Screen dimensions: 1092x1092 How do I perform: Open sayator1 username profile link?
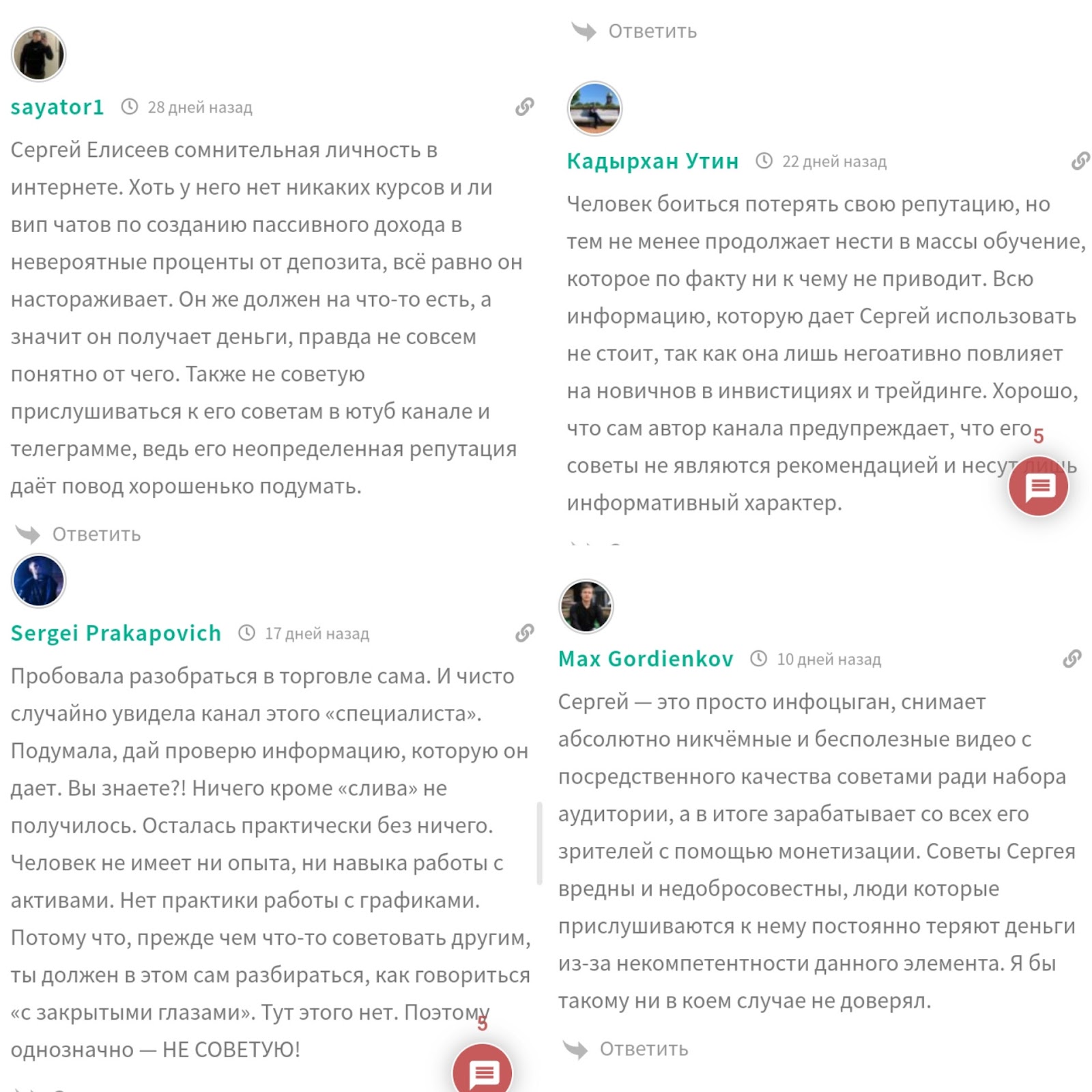pos(57,107)
